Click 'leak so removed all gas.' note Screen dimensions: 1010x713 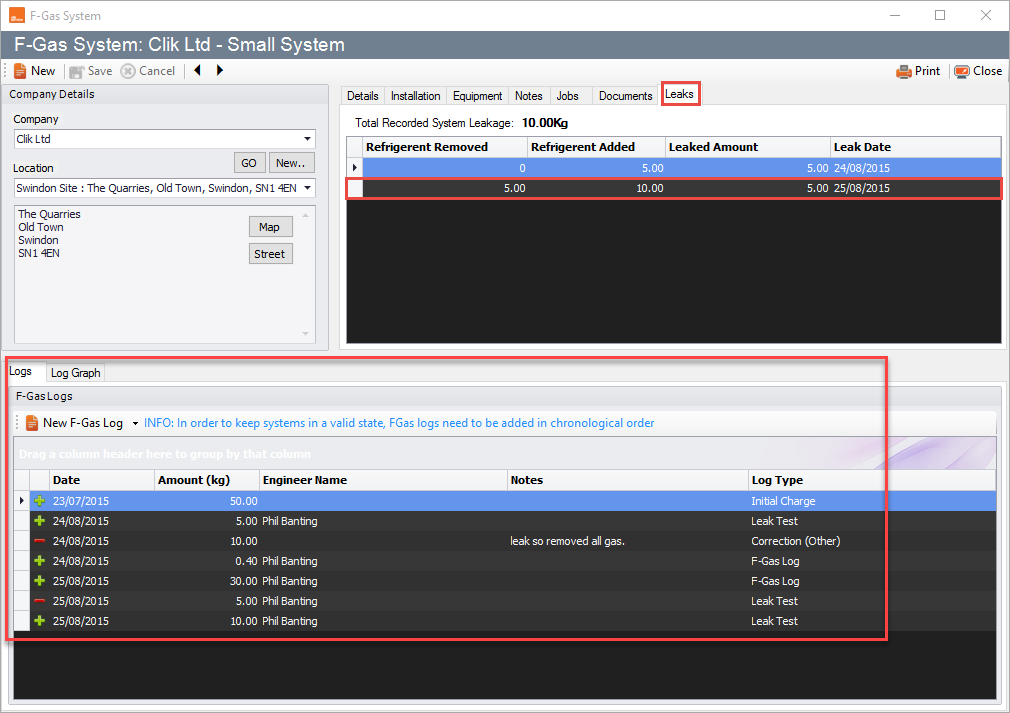point(567,541)
